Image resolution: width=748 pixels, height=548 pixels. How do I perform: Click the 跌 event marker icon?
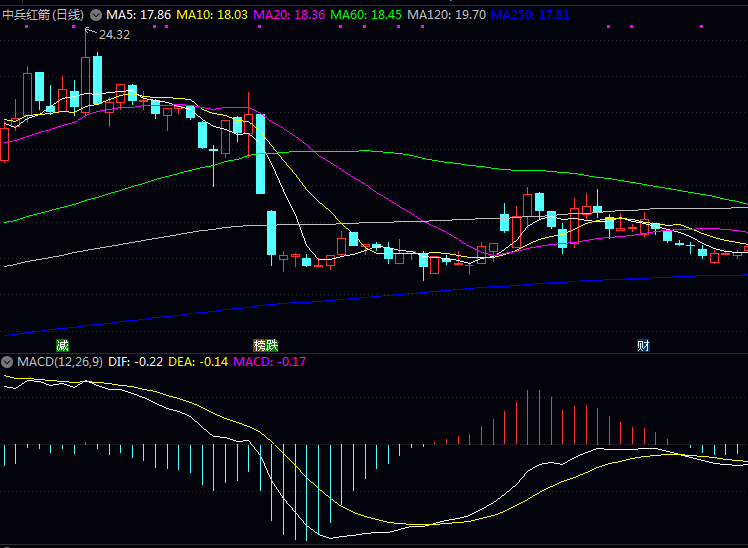(x=271, y=345)
